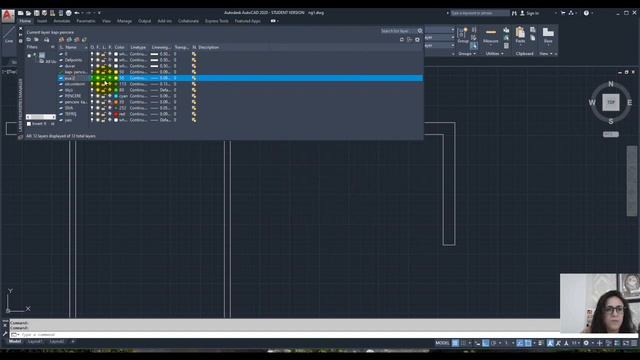The image size is (640, 360).
Task: Click MODEL button in status bar
Action: 442,343
